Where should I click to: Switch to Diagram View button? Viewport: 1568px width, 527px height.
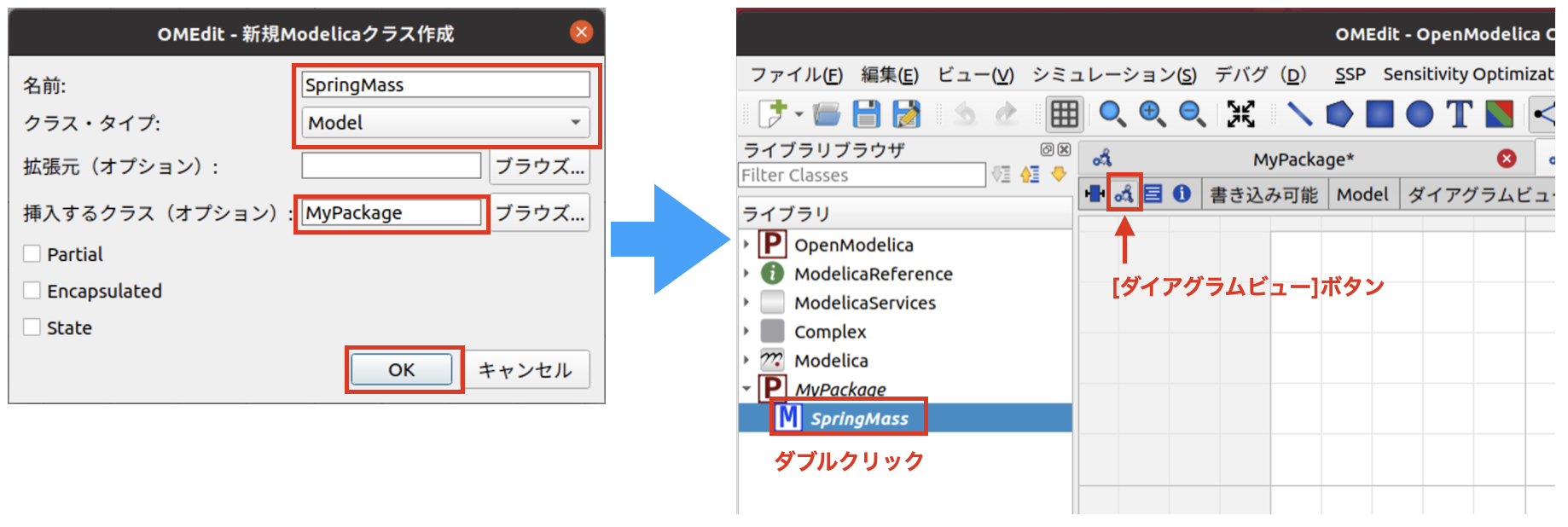click(1124, 194)
